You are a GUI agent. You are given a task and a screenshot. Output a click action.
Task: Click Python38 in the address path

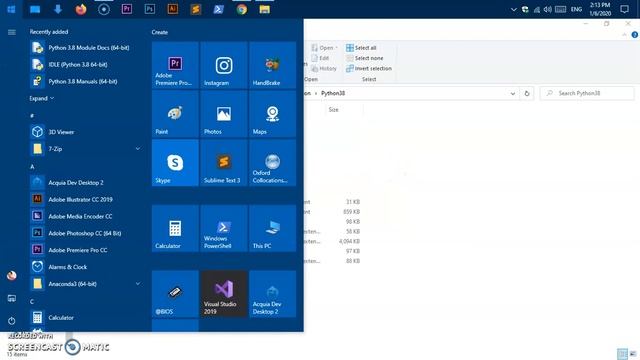333,93
